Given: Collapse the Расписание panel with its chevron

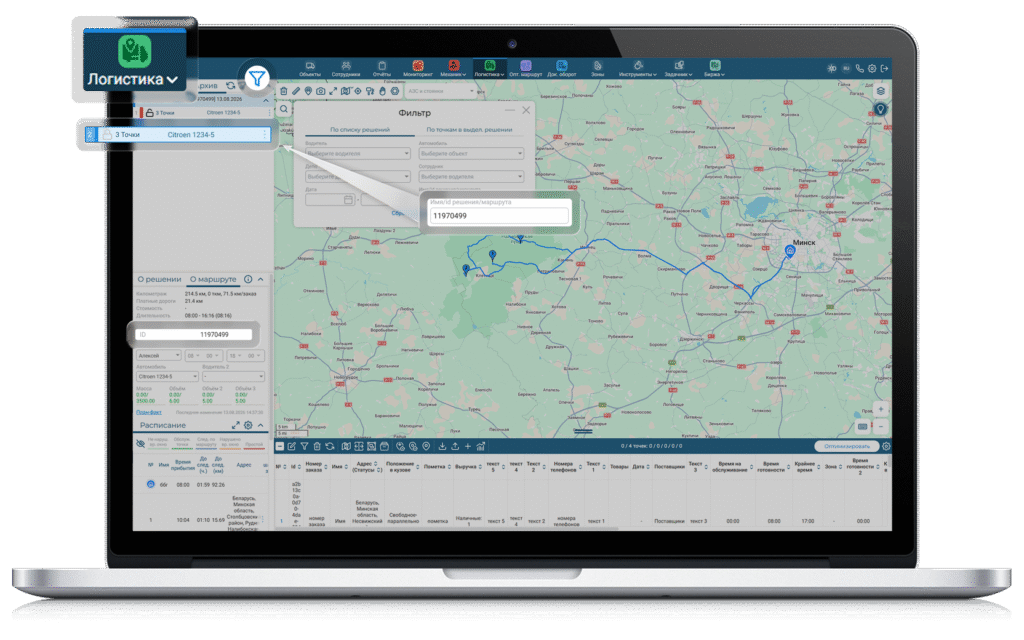Looking at the screenshot, I should (261, 425).
